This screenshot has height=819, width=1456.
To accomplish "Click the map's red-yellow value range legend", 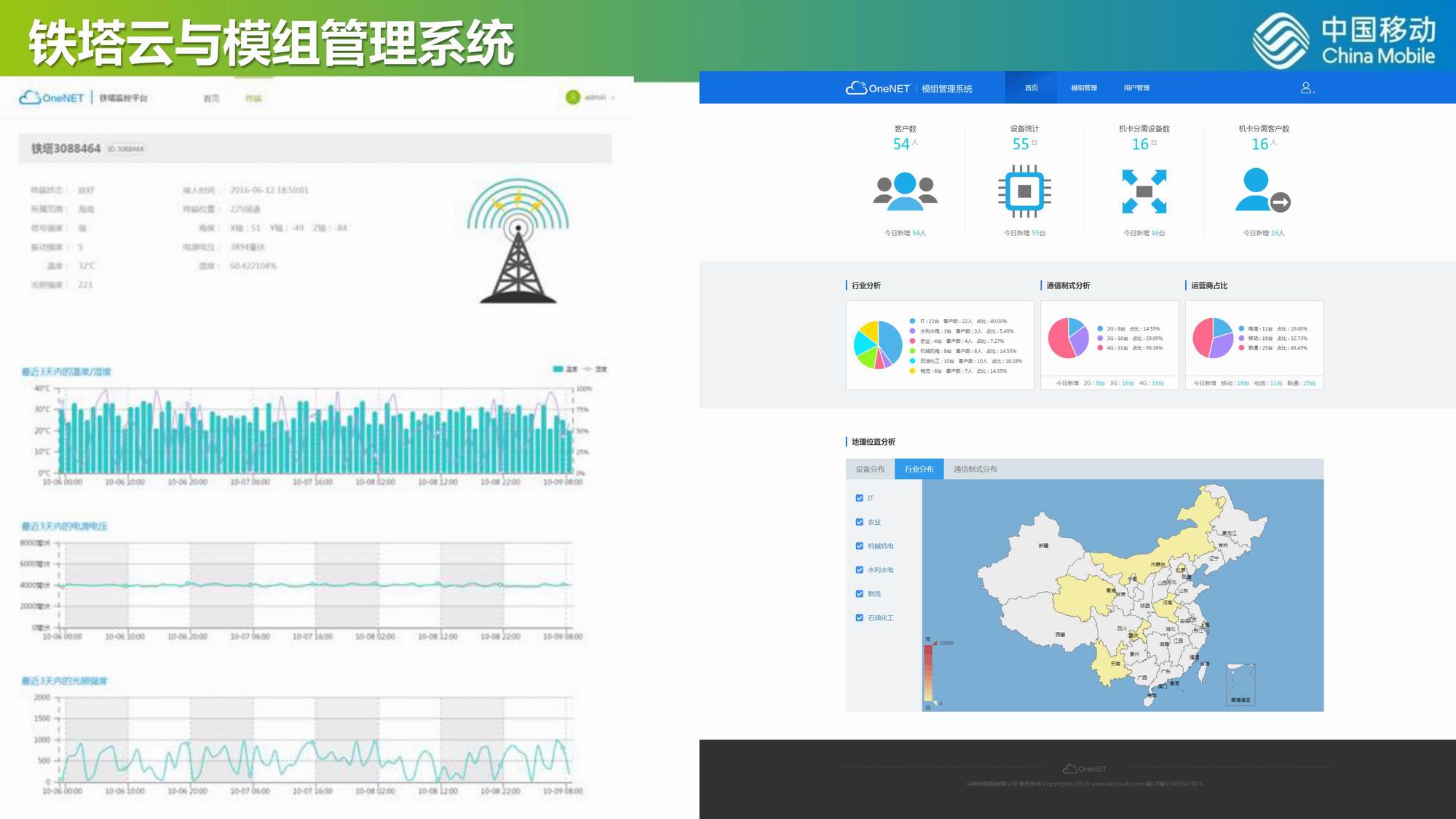I will [928, 673].
